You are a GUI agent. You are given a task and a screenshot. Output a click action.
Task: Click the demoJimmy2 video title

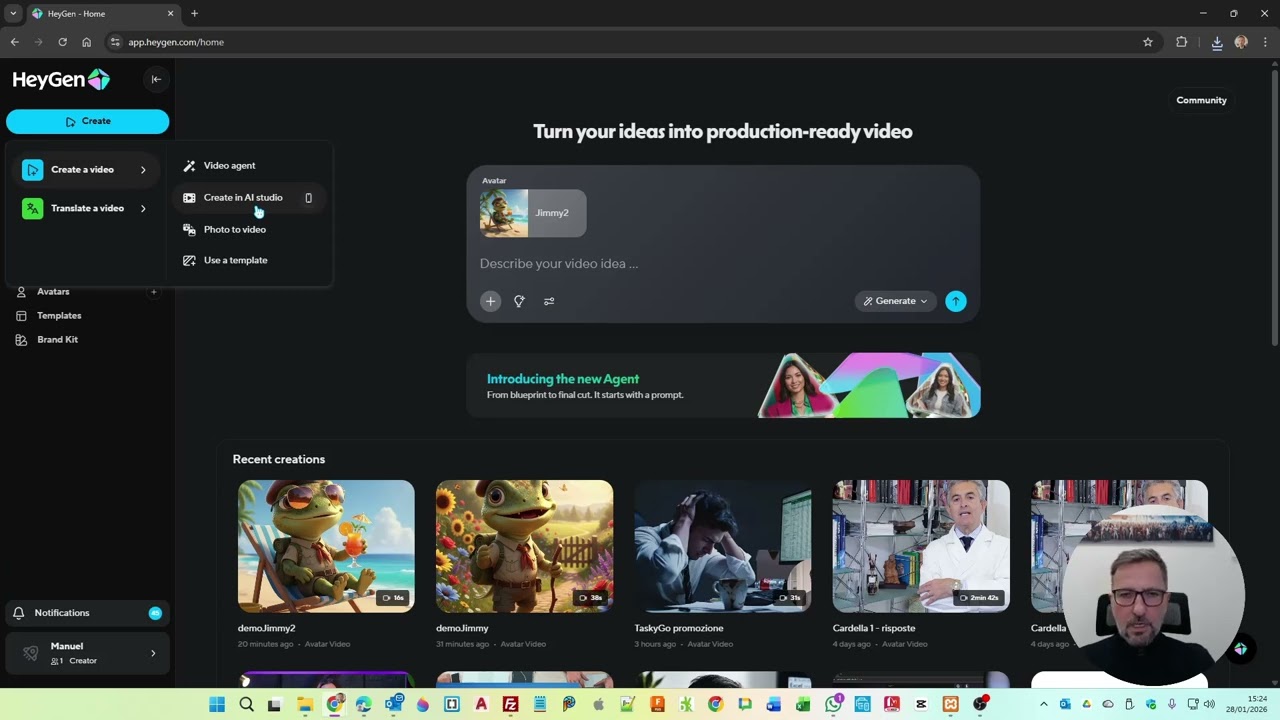(266, 628)
